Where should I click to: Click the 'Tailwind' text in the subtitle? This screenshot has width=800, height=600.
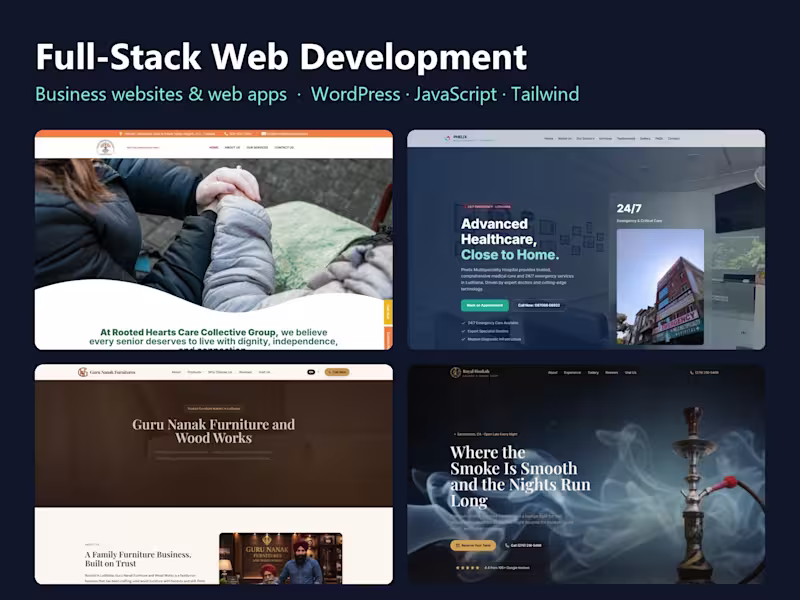coord(545,94)
